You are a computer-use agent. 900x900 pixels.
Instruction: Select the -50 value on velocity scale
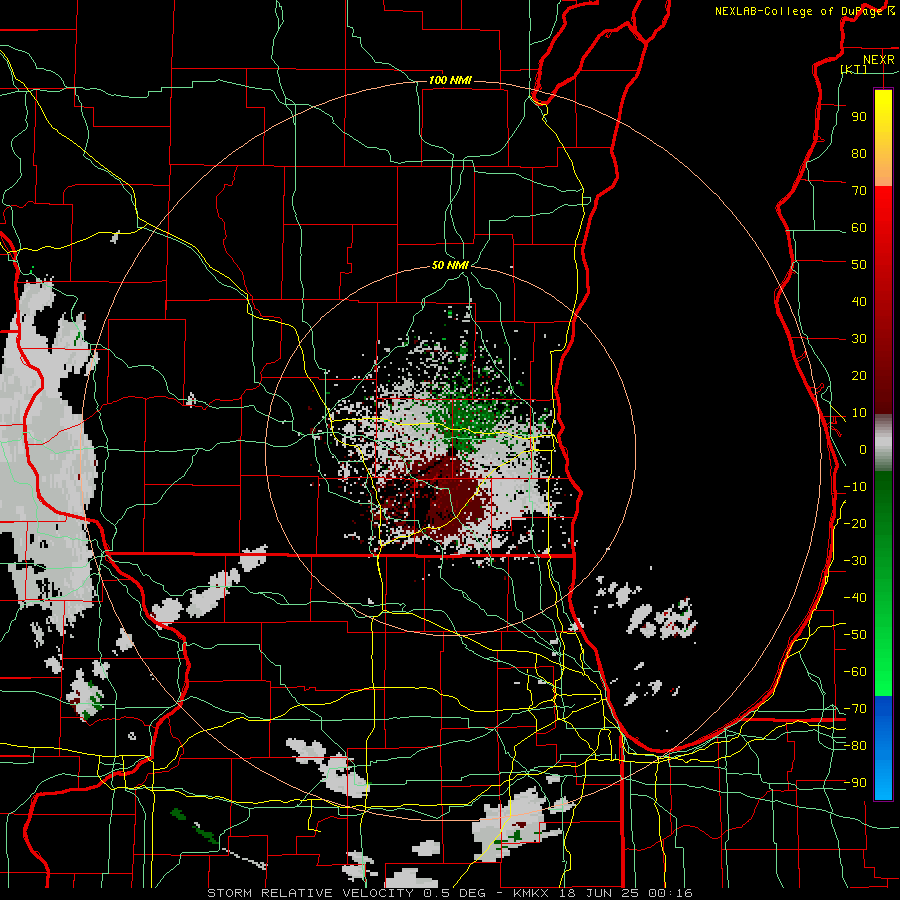(855, 635)
